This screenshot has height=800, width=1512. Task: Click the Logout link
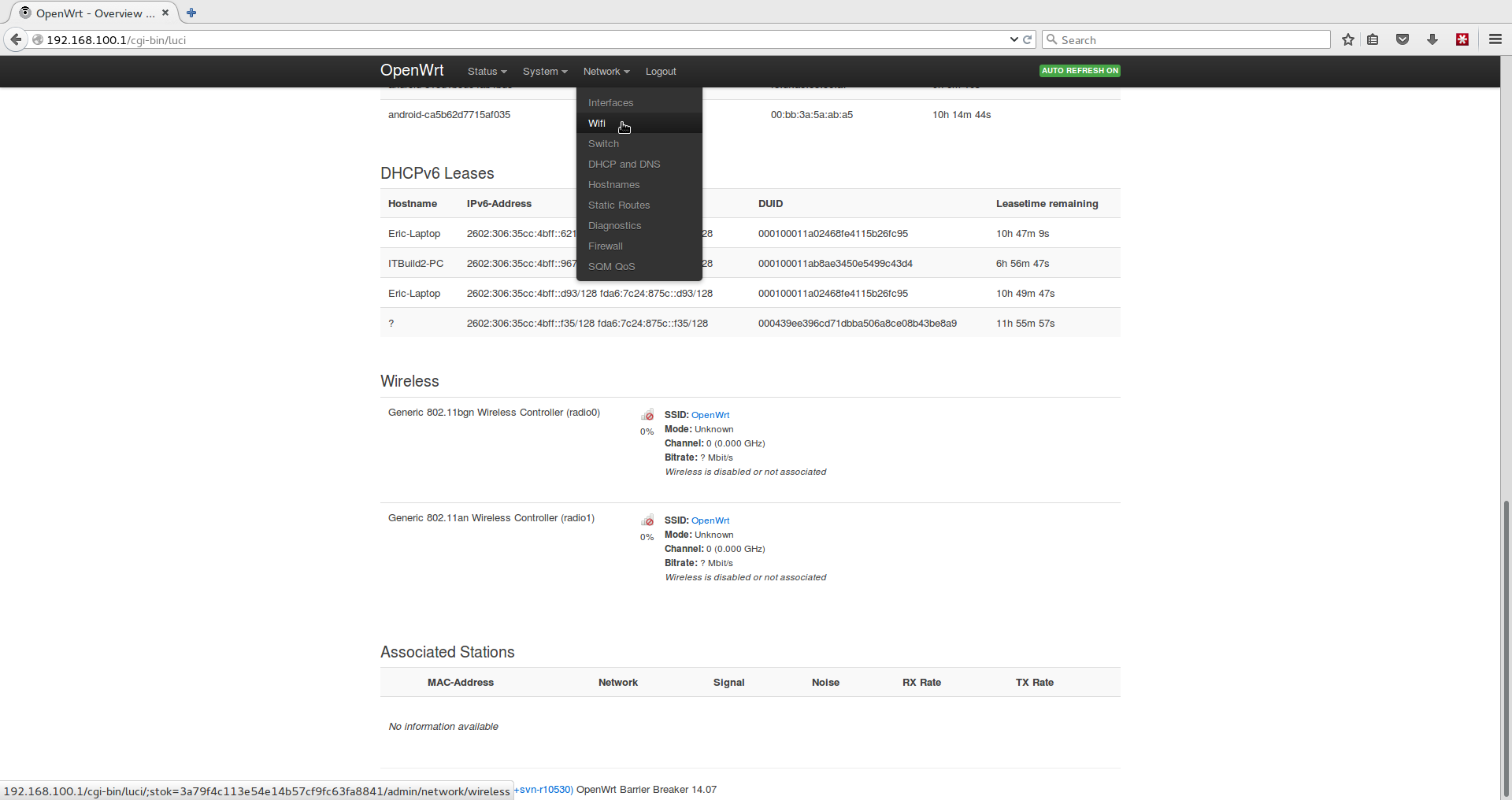tap(661, 72)
